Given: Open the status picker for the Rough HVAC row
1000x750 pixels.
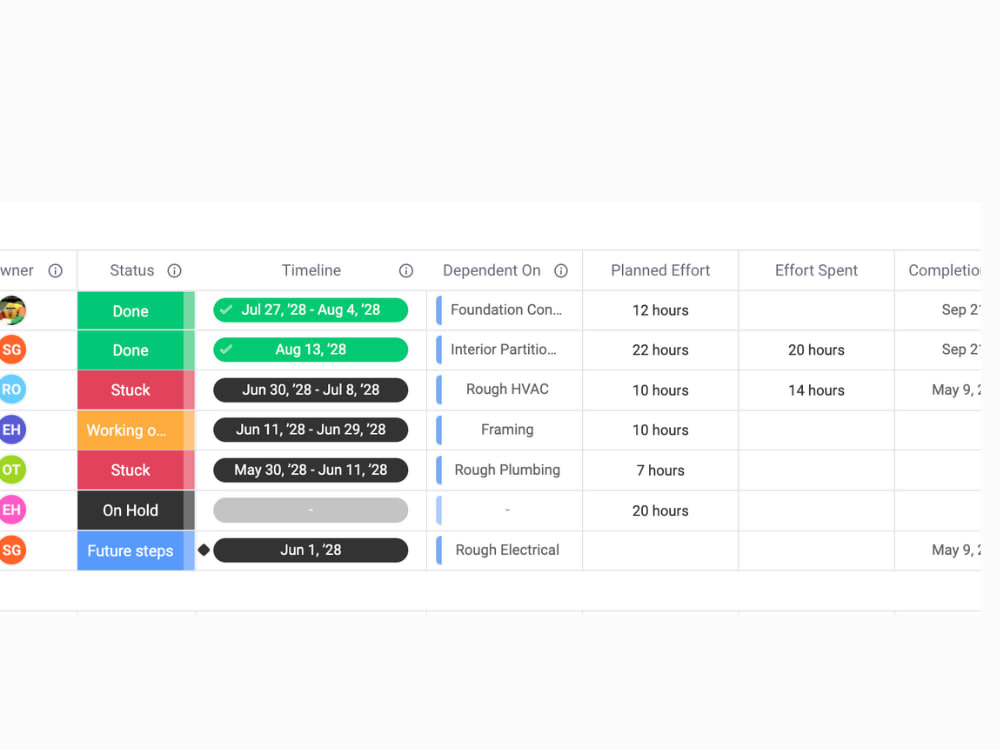Looking at the screenshot, I should click(131, 390).
